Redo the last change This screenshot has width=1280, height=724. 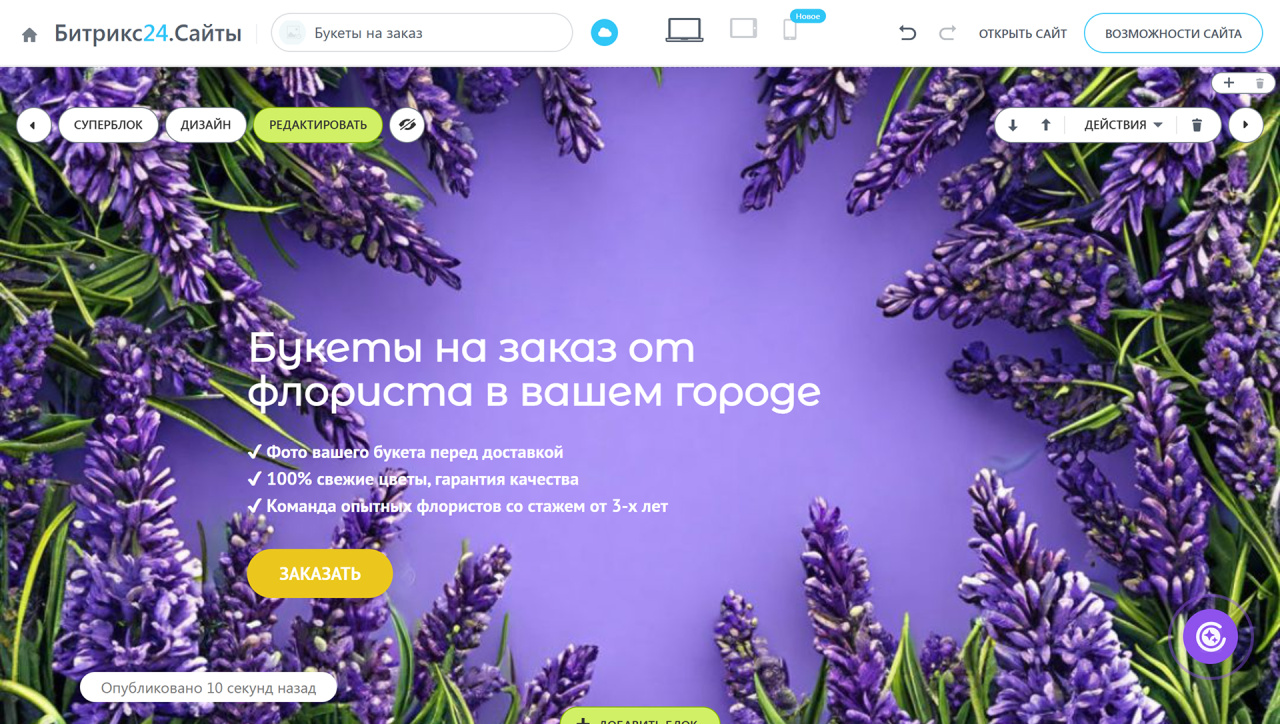click(947, 33)
